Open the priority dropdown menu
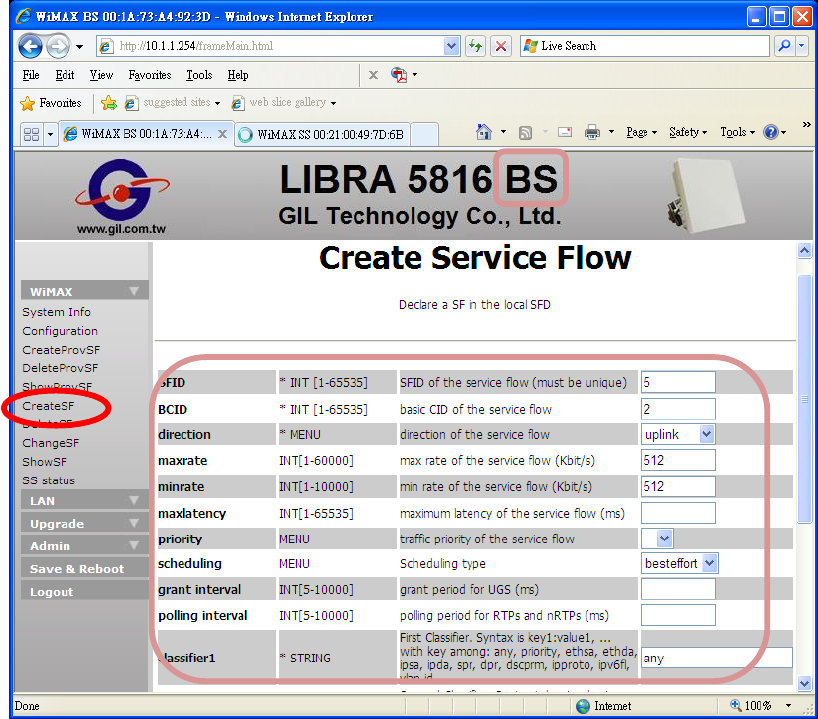The height and width of the screenshot is (719, 818). [657, 538]
